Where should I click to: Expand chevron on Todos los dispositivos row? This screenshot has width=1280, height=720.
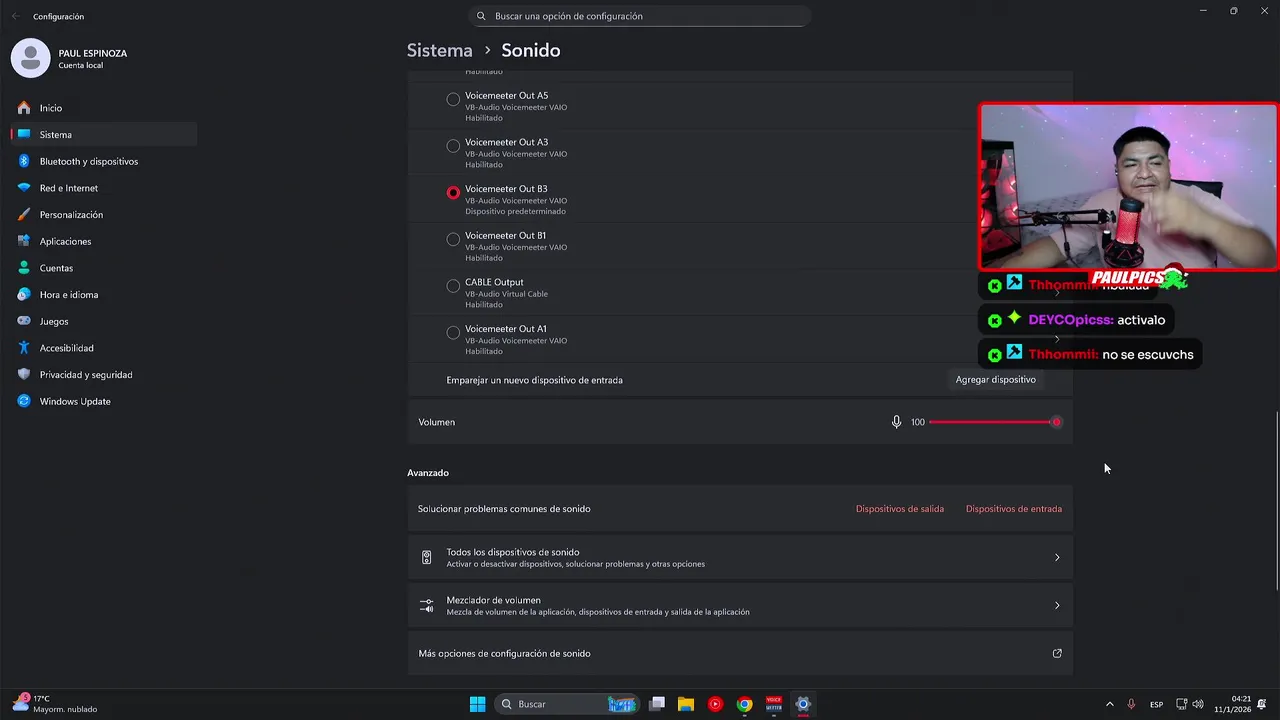tap(1057, 557)
